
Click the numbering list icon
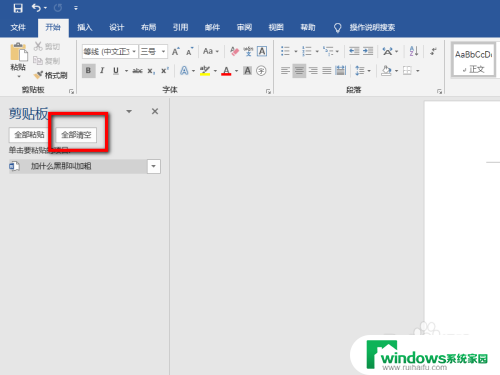[x=306, y=51]
